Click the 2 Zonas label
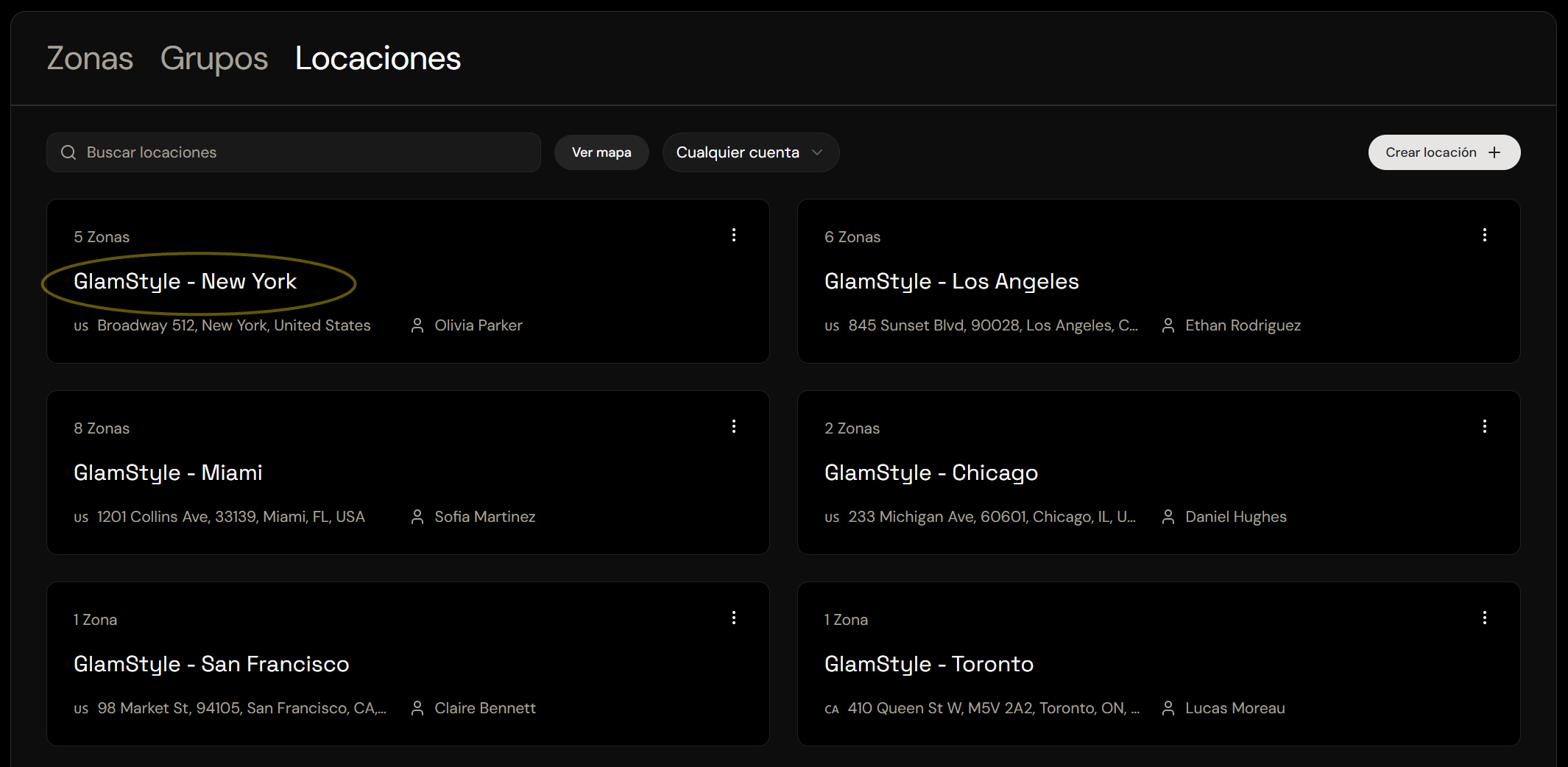 click(852, 428)
